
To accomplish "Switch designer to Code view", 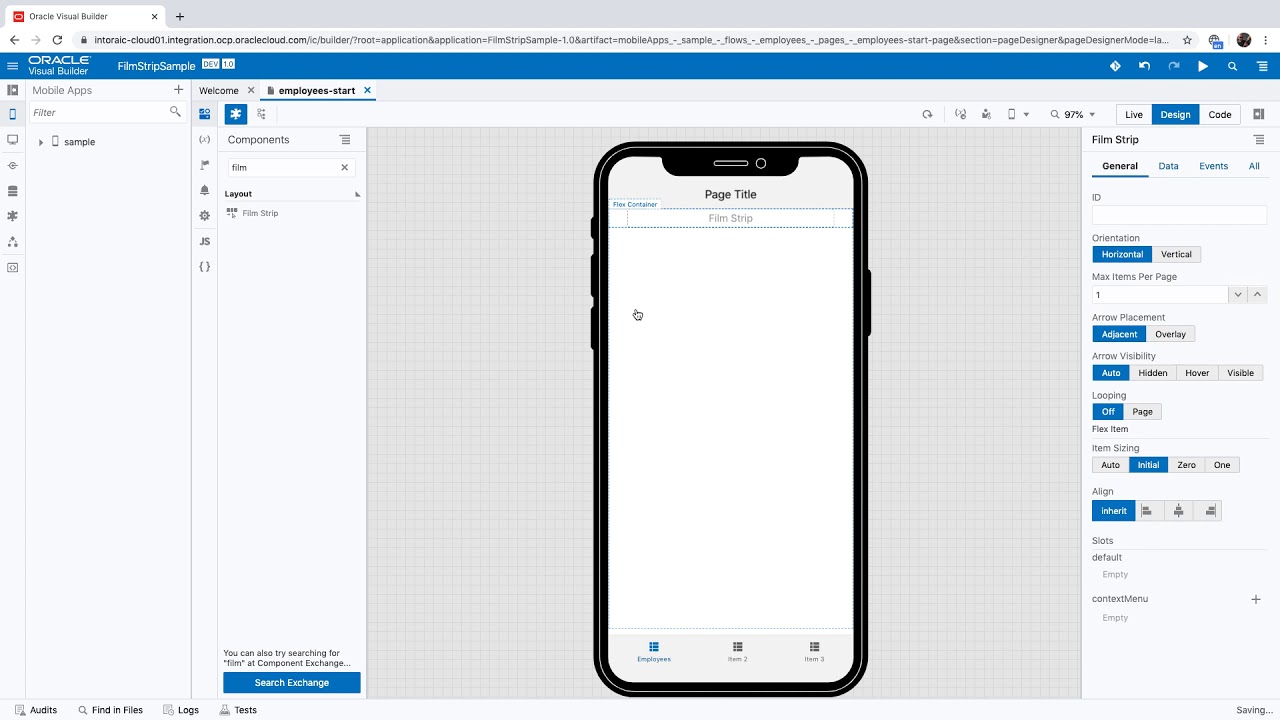I will tap(1220, 114).
